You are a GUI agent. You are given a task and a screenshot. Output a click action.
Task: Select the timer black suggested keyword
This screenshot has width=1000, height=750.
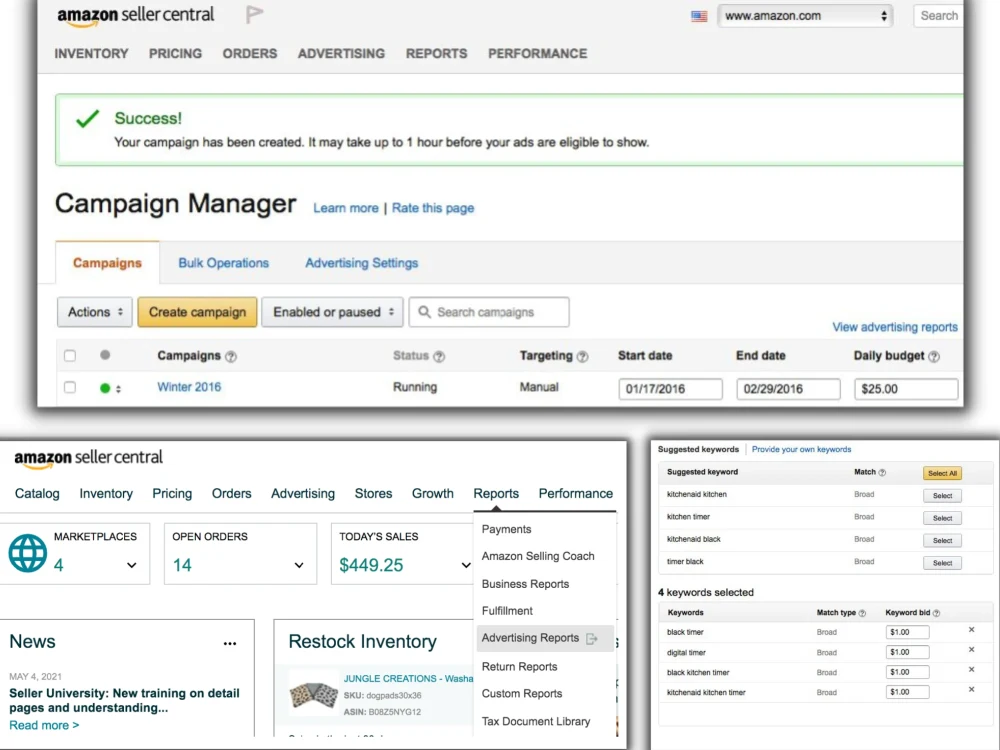[x=942, y=563]
